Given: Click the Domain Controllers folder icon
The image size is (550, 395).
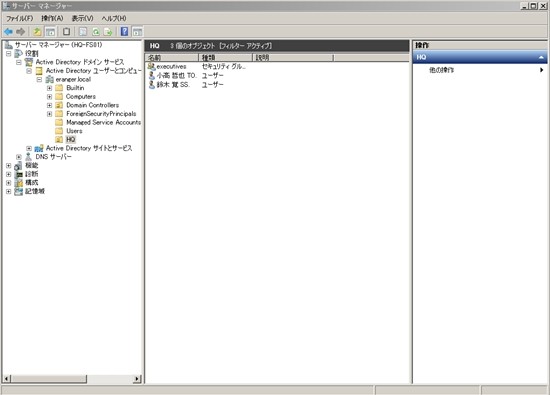Looking at the screenshot, I should coord(59,105).
